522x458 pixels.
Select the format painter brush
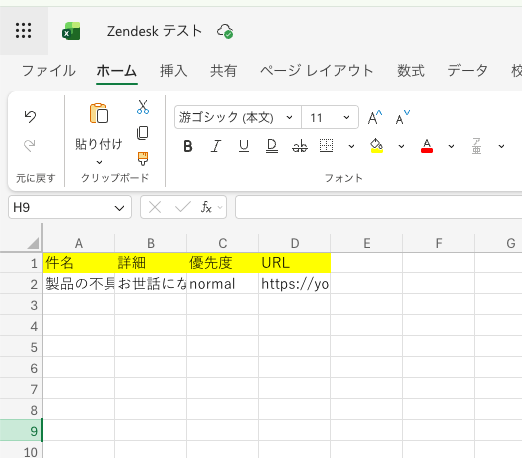coord(143,159)
